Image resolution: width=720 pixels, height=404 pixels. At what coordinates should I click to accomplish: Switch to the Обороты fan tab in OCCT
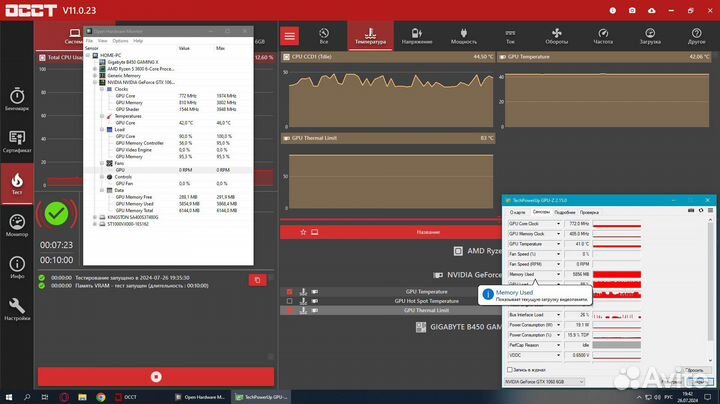coord(557,36)
